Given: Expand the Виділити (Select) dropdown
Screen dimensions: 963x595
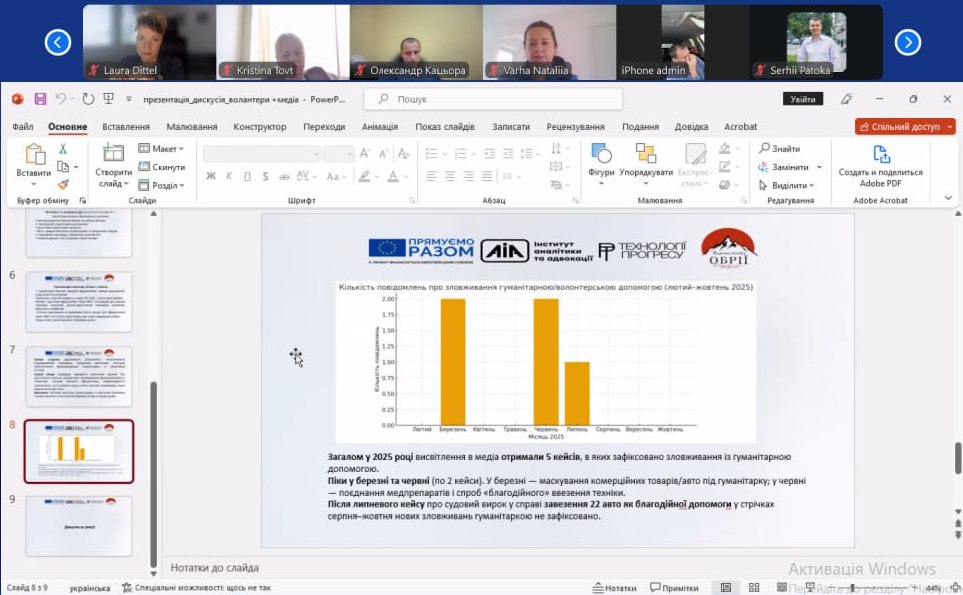Looking at the screenshot, I should click(x=790, y=185).
